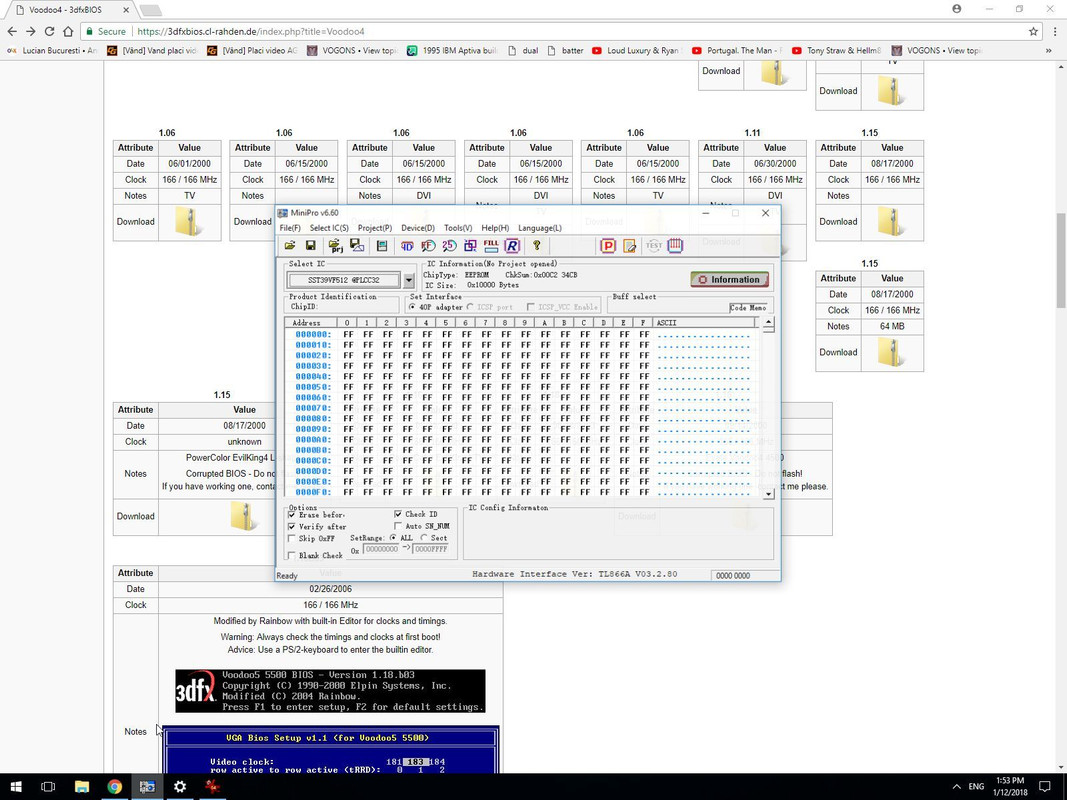1067x800 pixels.
Task: Open Settings gear in the taskbar
Action: point(180,786)
